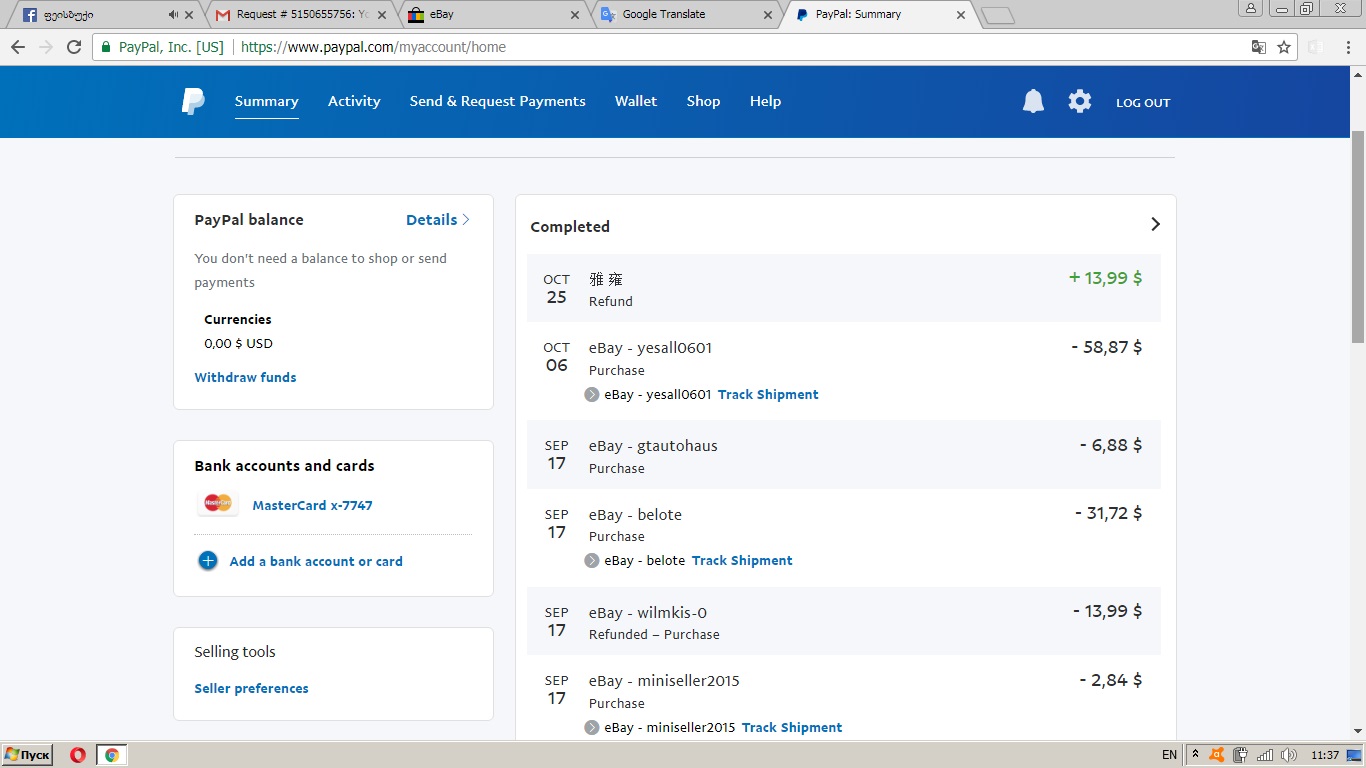Open the MasterCard x-7747 card link

312,505
